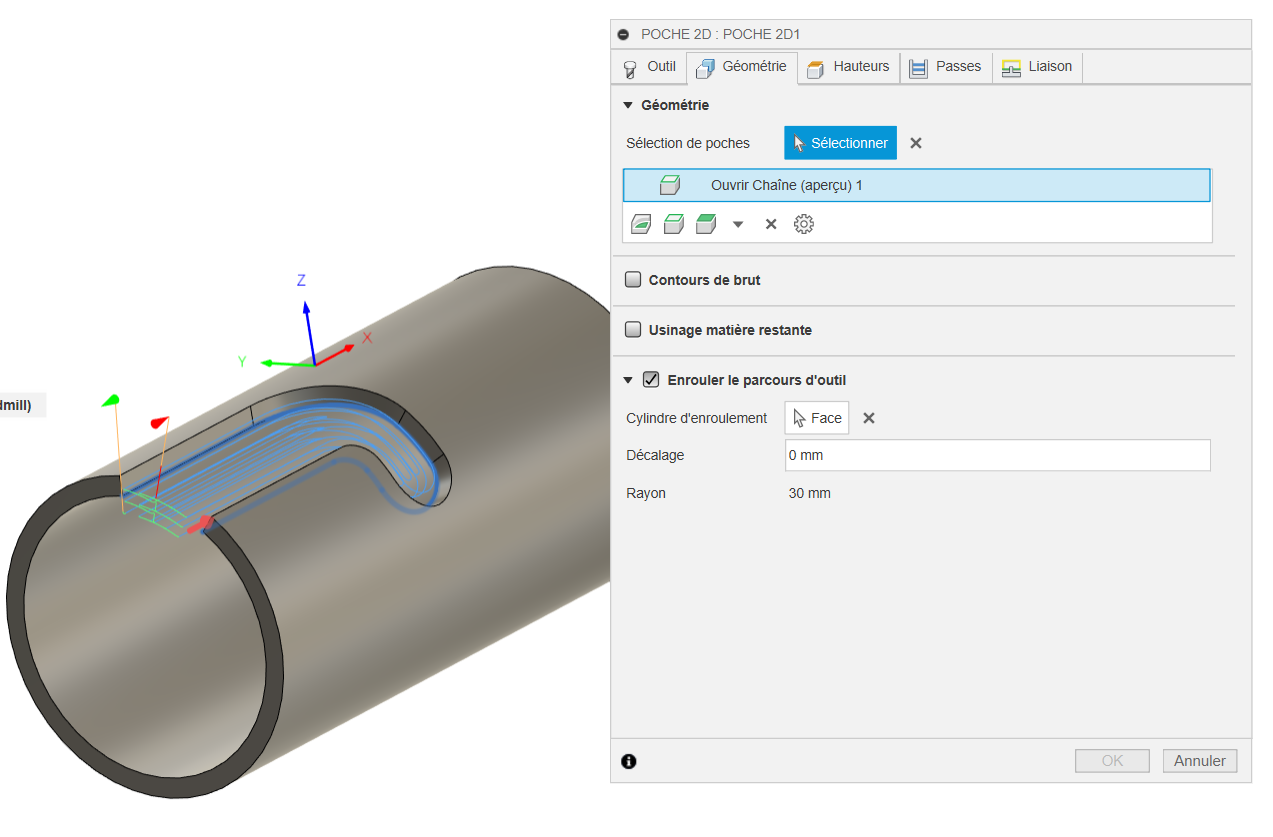Click the Annuler button
Image resolution: width=1273 pixels, height=837 pixels.
pyautogui.click(x=1200, y=761)
